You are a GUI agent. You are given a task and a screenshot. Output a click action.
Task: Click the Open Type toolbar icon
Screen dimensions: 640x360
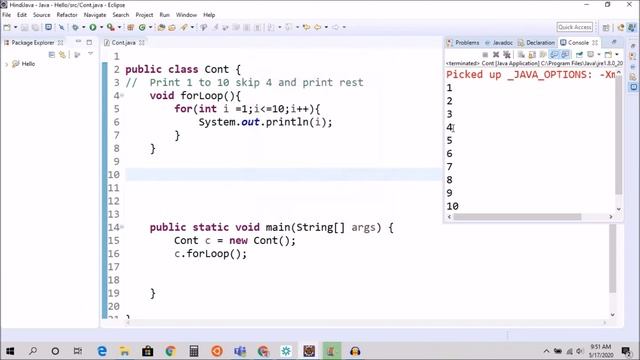(161, 27)
